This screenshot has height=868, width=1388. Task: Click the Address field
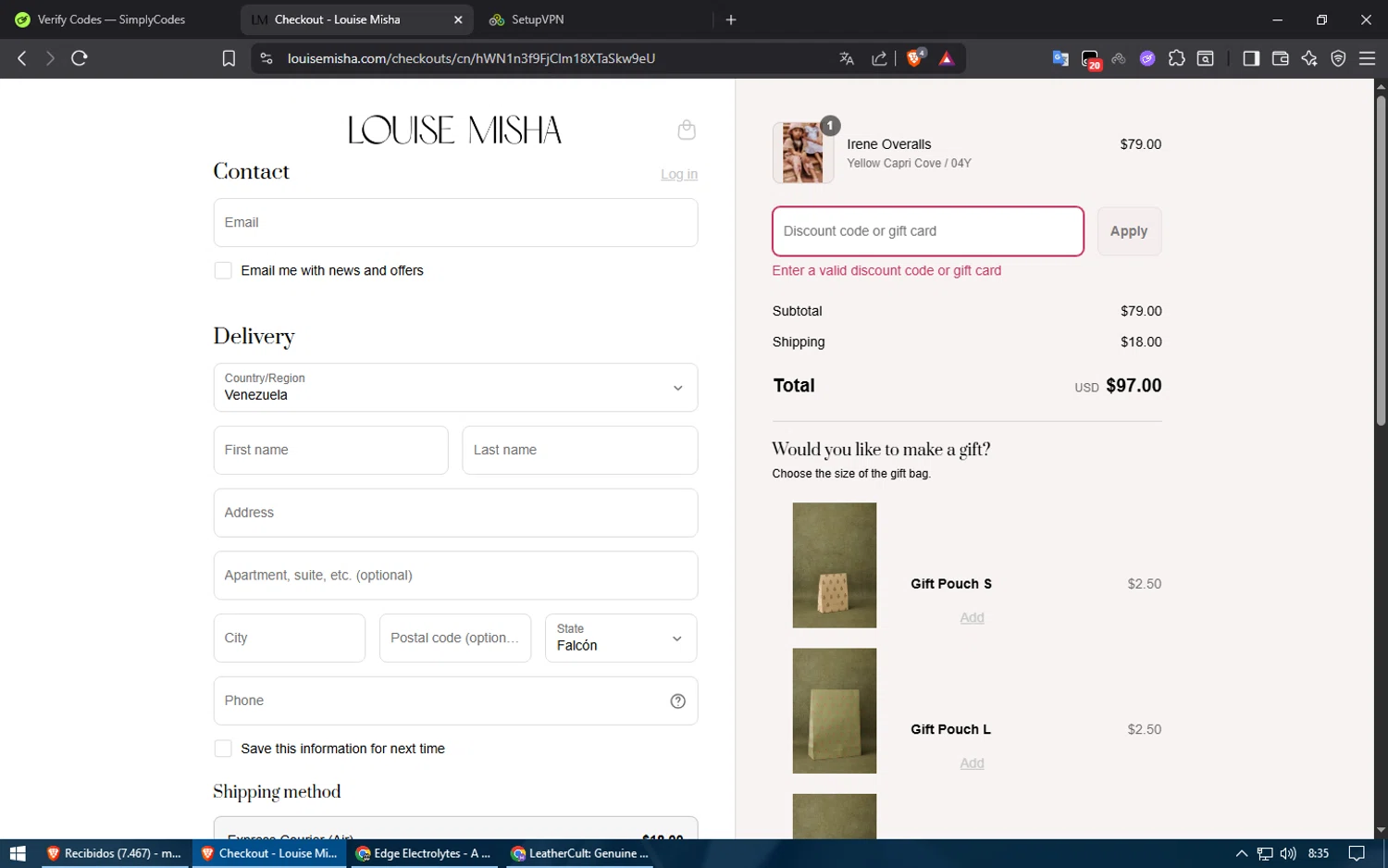tap(455, 513)
